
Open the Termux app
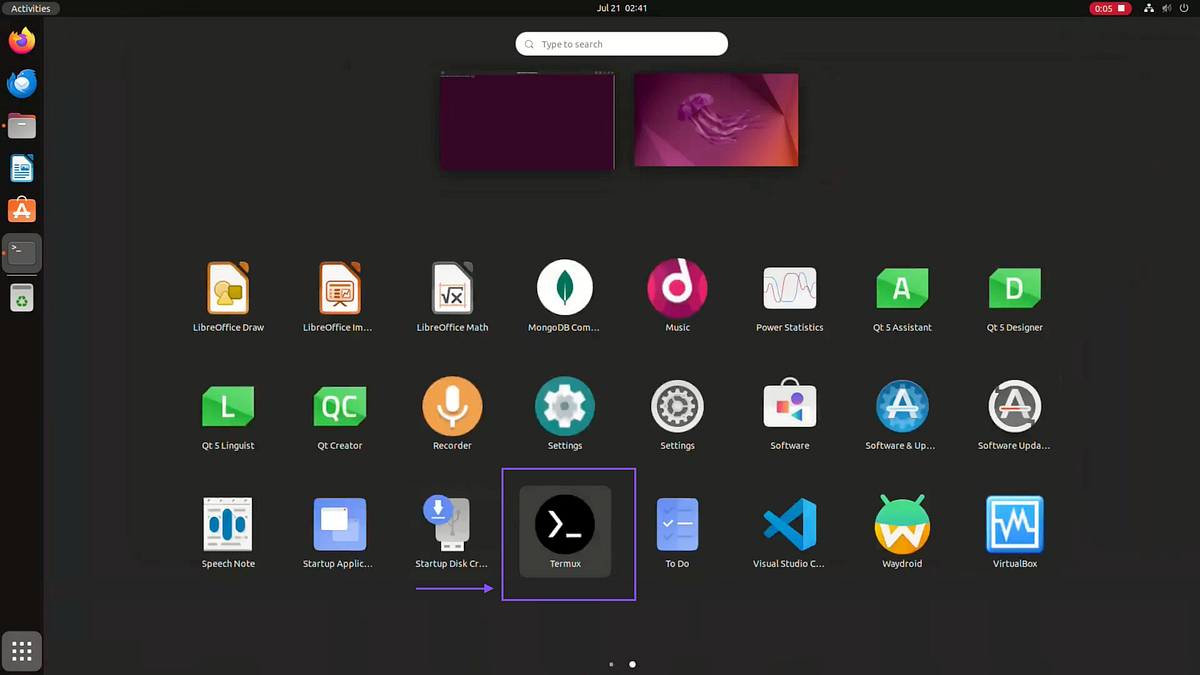coord(565,523)
